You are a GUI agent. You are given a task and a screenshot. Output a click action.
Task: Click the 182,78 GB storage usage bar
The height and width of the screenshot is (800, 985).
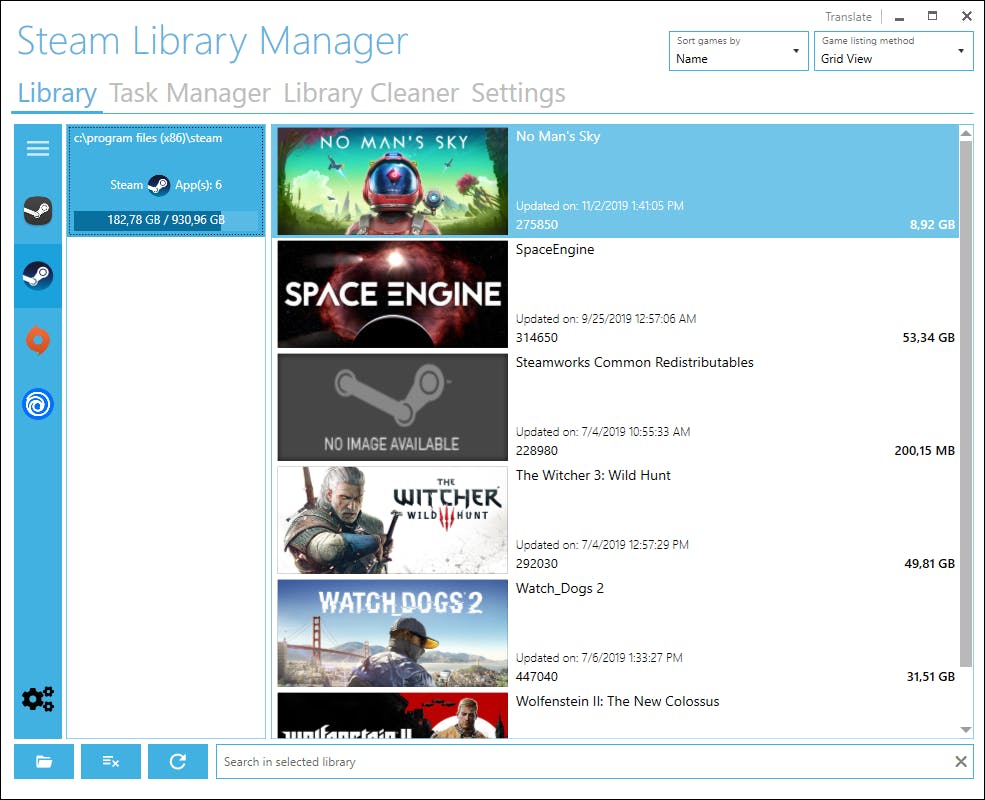point(166,220)
